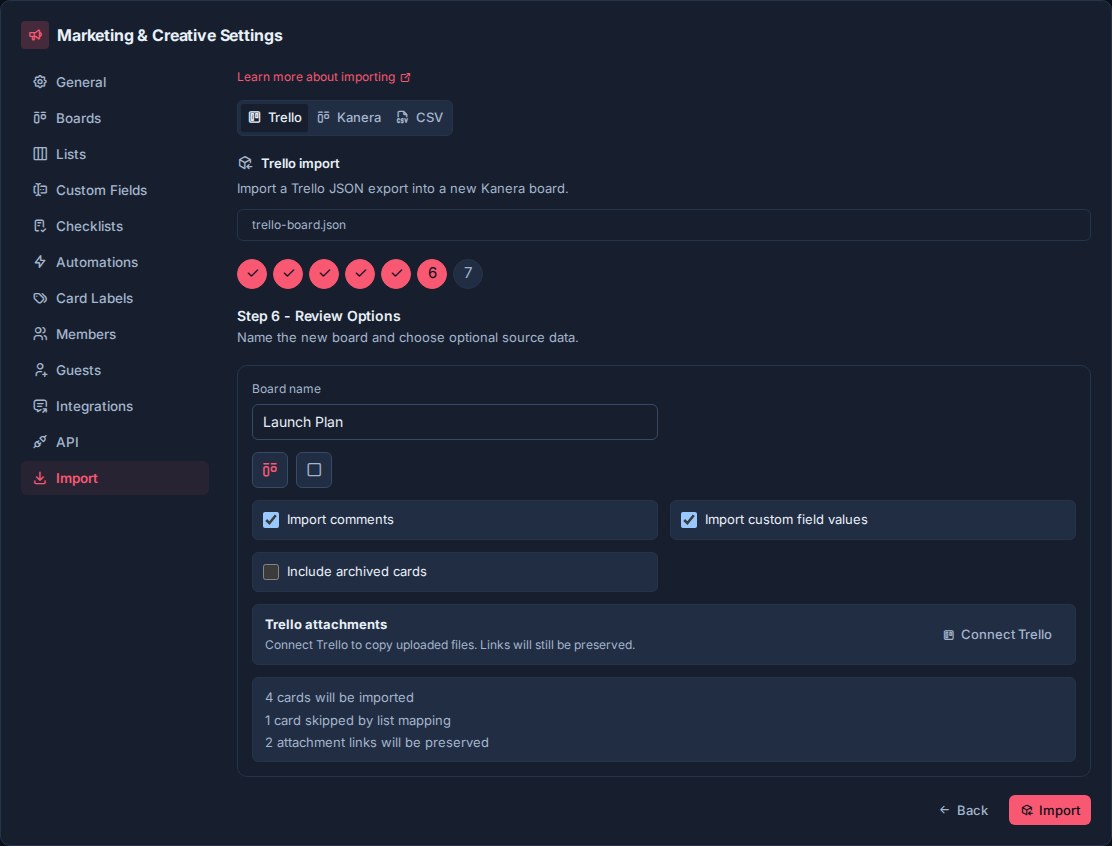Viewport: 1112px width, 846px height.
Task: Click the Connect Trello button
Action: pyautogui.click(x=997, y=635)
